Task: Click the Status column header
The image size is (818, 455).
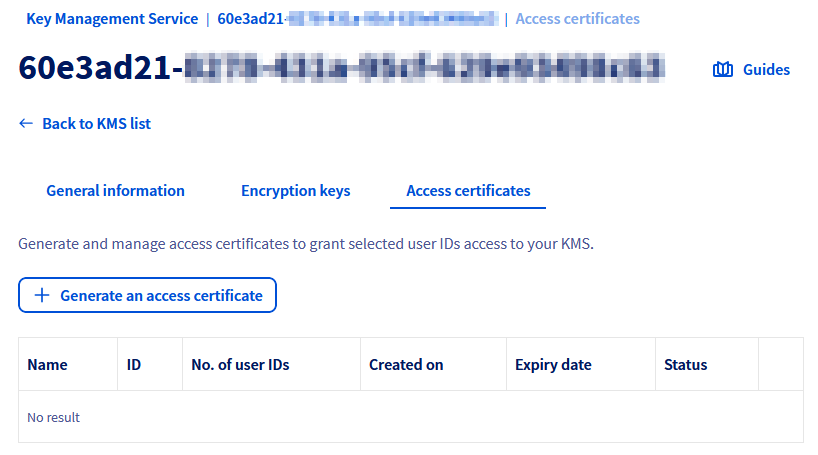Action: click(685, 365)
